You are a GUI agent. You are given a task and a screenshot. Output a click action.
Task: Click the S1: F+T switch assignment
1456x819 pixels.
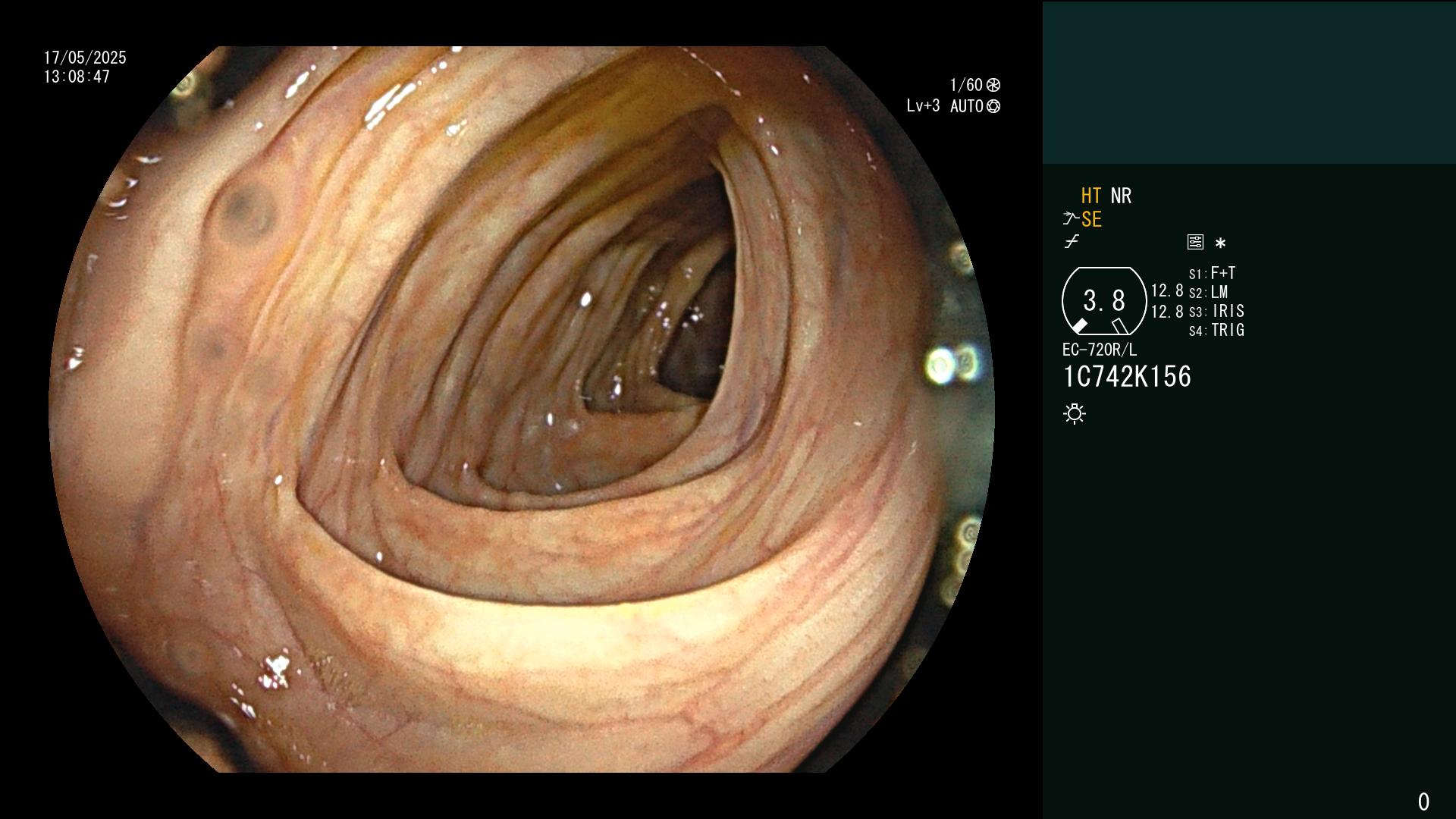(1212, 273)
